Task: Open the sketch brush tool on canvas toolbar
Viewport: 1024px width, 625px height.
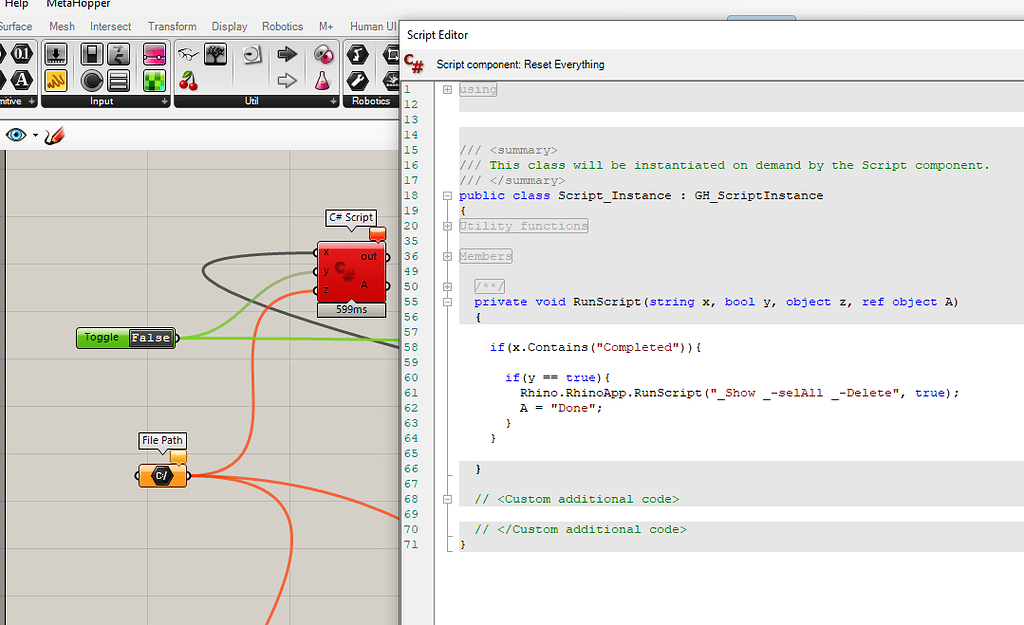Action: 54,135
